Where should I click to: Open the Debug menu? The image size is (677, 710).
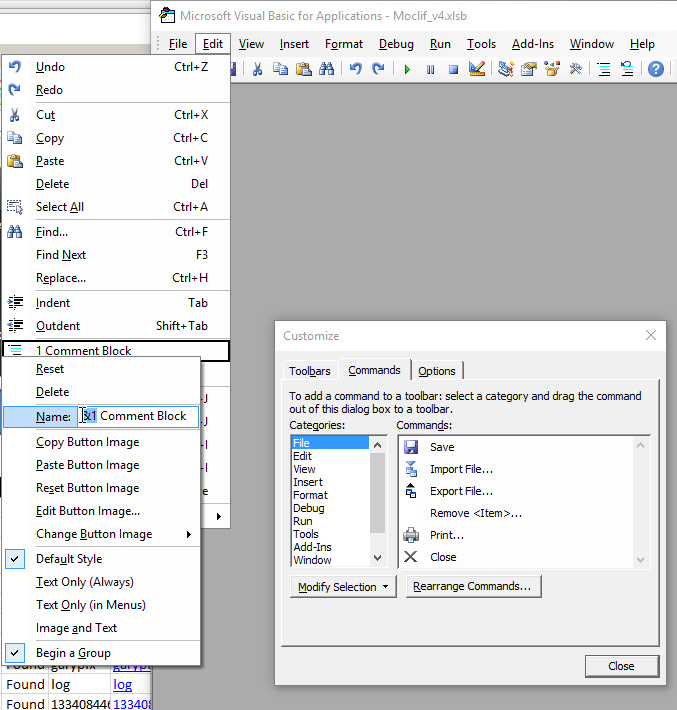pyautogui.click(x=396, y=44)
